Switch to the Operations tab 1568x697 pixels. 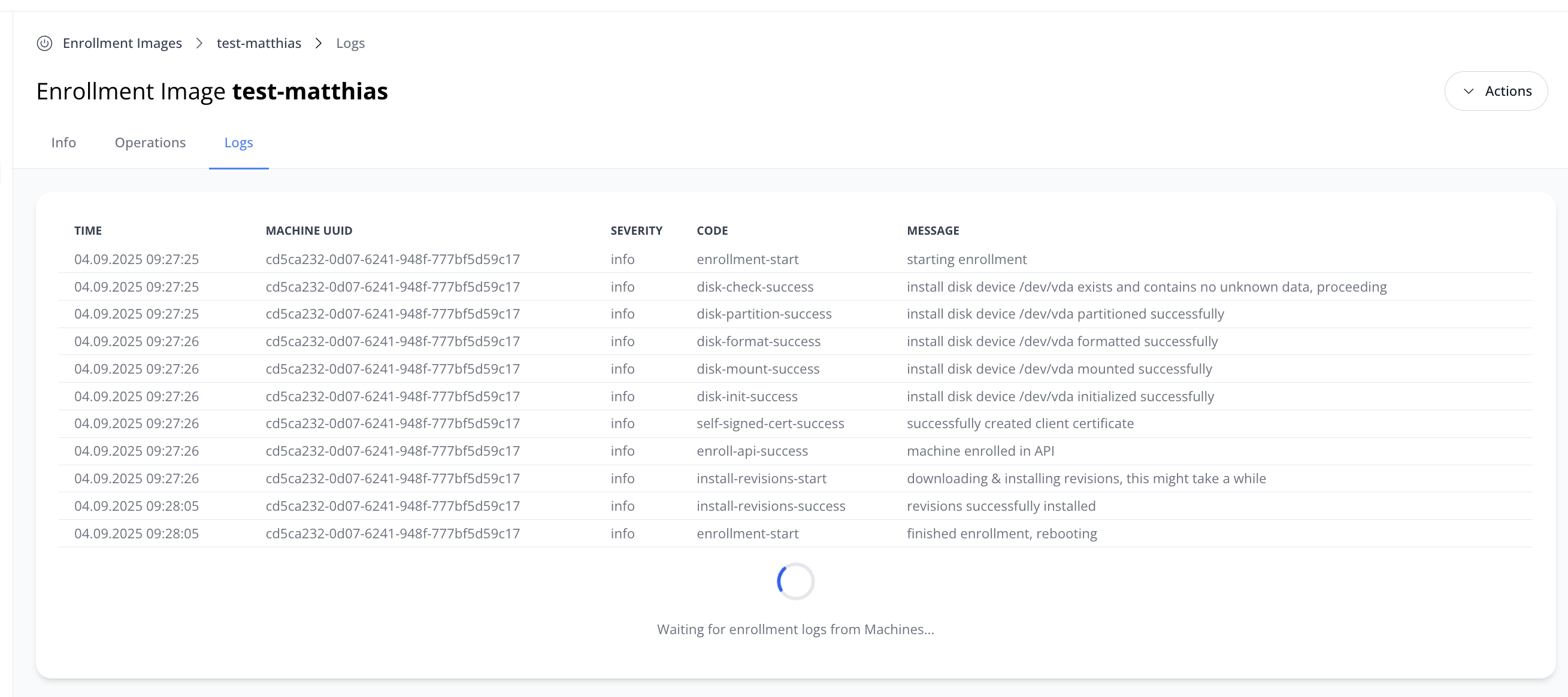click(x=150, y=143)
